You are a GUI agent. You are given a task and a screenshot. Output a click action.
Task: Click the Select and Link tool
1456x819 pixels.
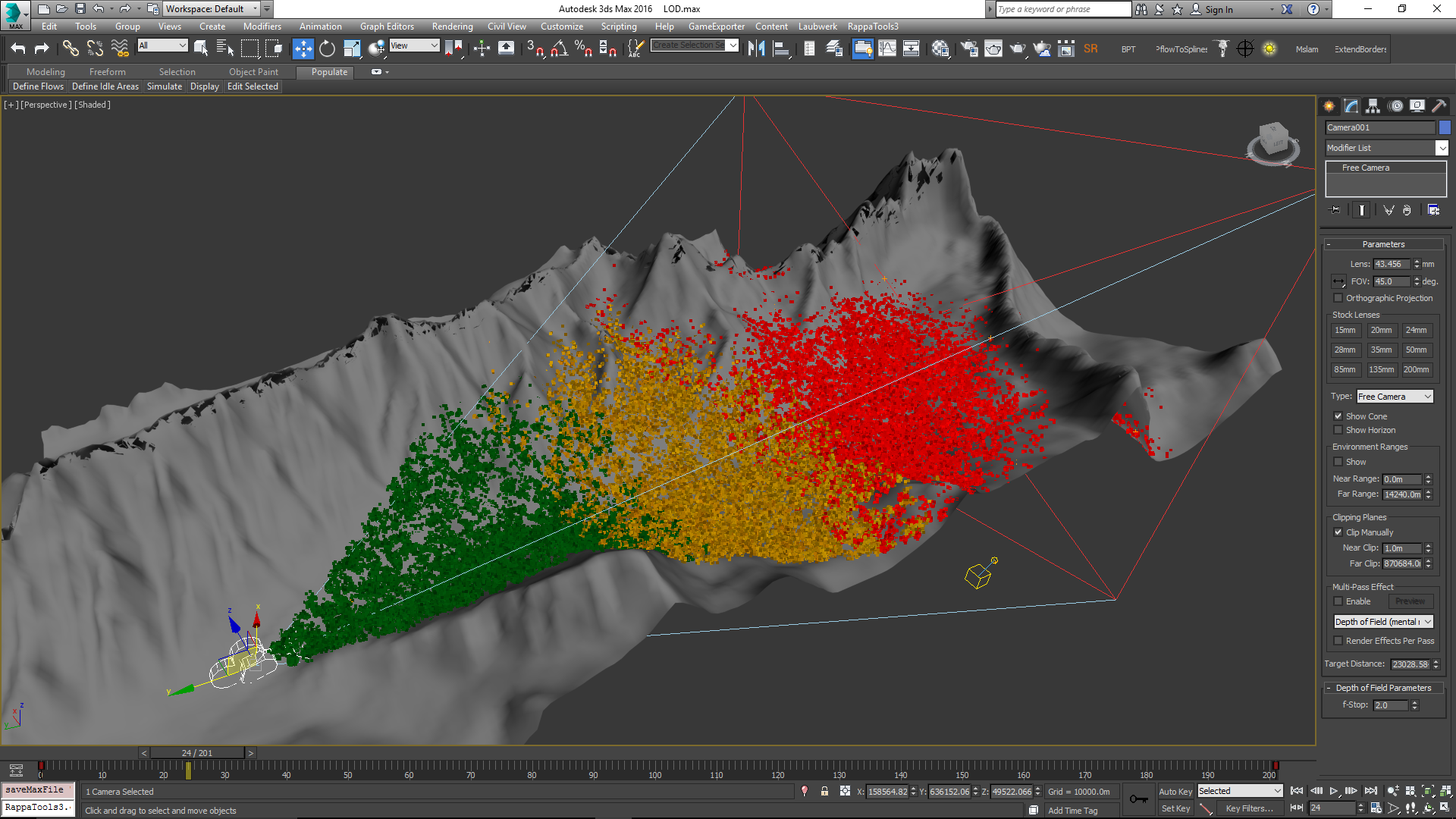(x=70, y=49)
